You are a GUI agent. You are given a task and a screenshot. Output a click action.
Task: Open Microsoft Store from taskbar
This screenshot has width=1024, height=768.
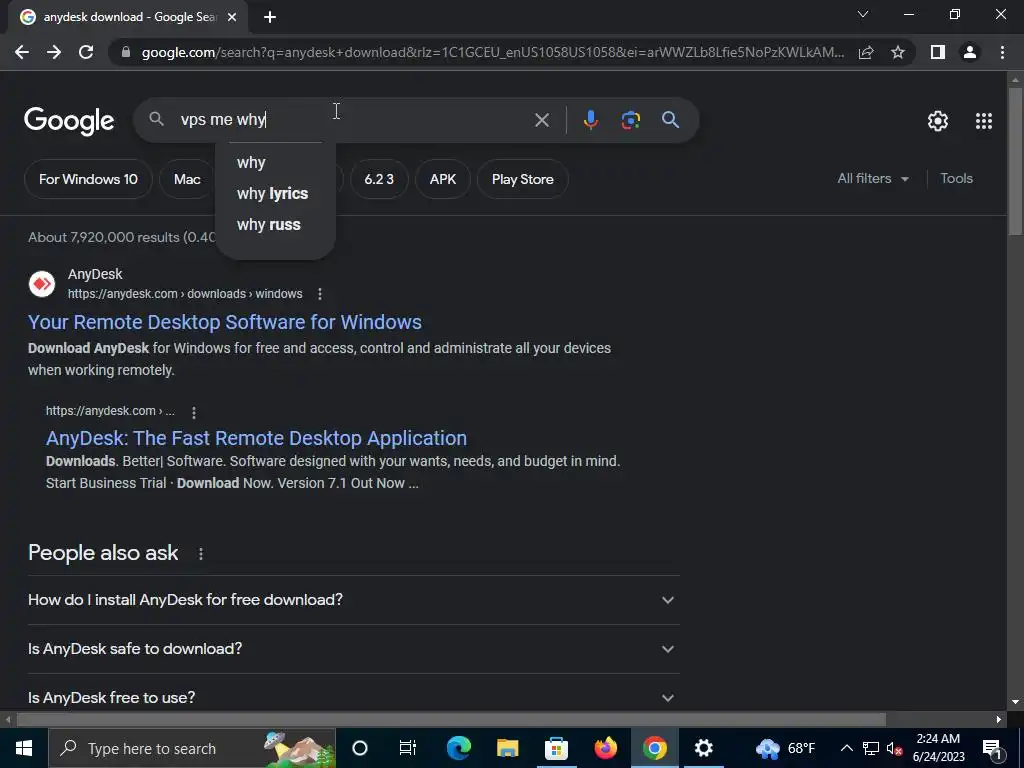tap(556, 748)
